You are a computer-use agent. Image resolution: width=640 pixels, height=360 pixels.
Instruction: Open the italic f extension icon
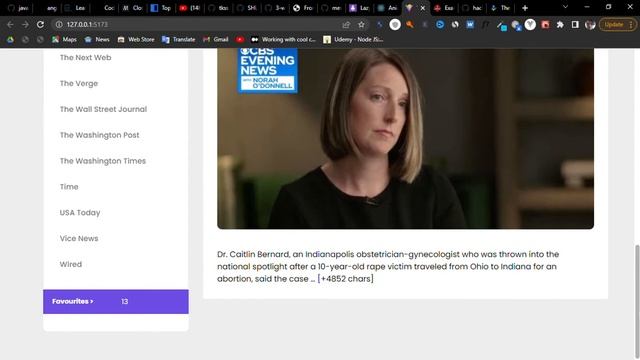[x=485, y=24]
